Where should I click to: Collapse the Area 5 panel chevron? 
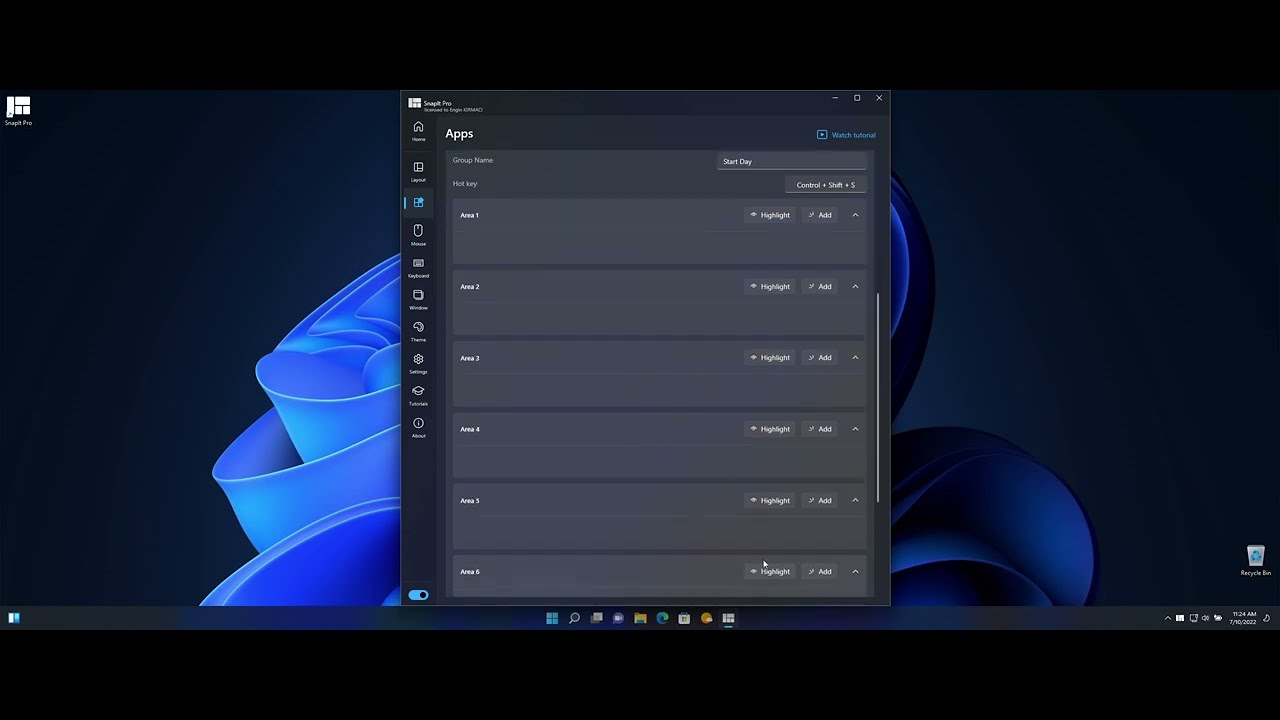[855, 500]
